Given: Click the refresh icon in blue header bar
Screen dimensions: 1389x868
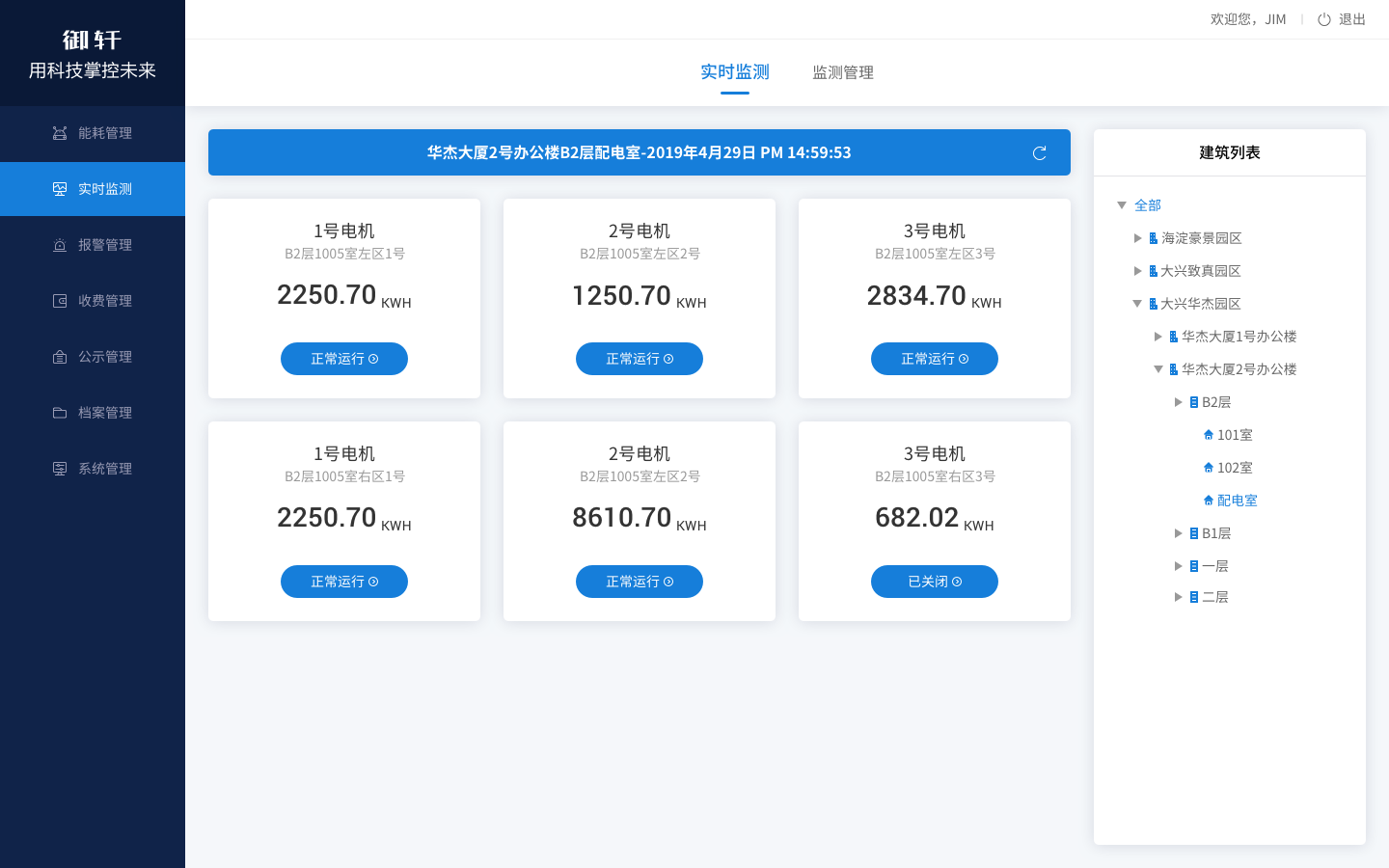Looking at the screenshot, I should click(x=1039, y=153).
